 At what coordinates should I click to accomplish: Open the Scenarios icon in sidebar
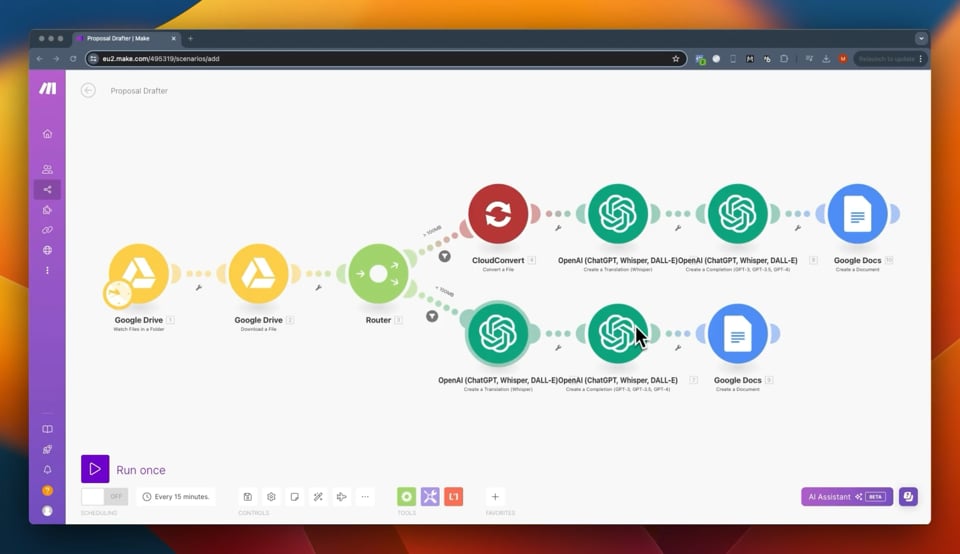(x=47, y=190)
